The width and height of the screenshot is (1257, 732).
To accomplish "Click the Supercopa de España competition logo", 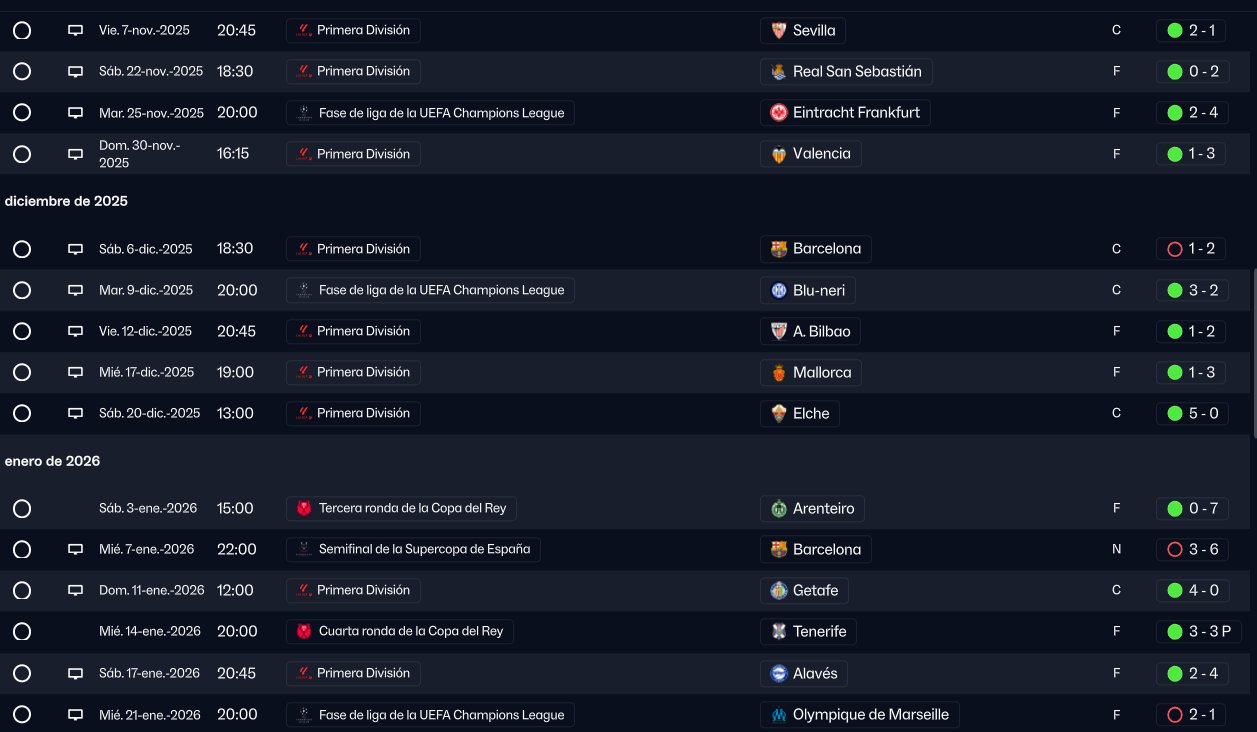I will [x=304, y=550].
